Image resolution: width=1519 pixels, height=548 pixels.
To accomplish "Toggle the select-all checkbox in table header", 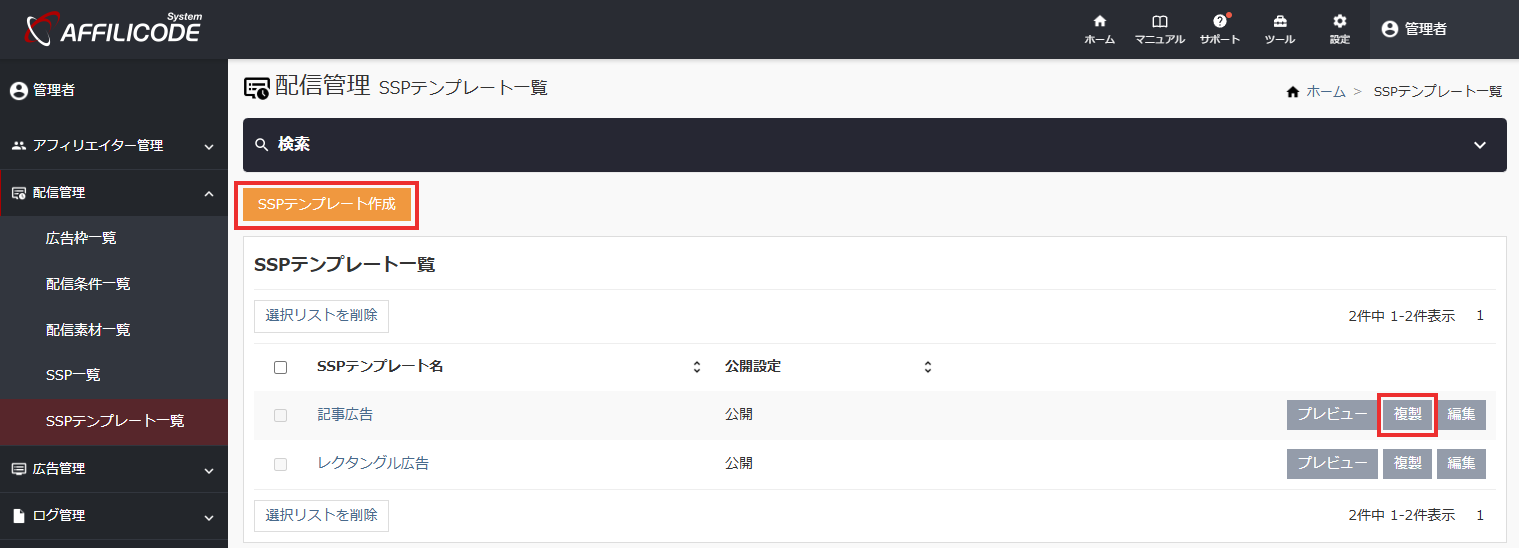I will click(x=280, y=368).
